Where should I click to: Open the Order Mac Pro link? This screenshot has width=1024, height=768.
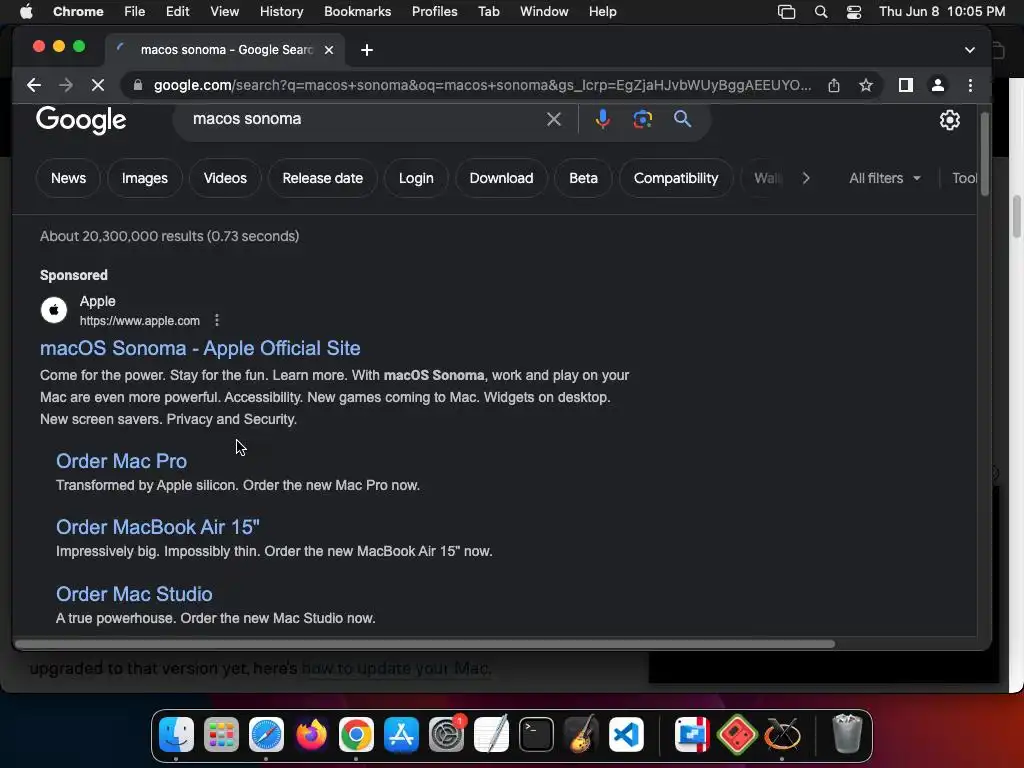(121, 461)
